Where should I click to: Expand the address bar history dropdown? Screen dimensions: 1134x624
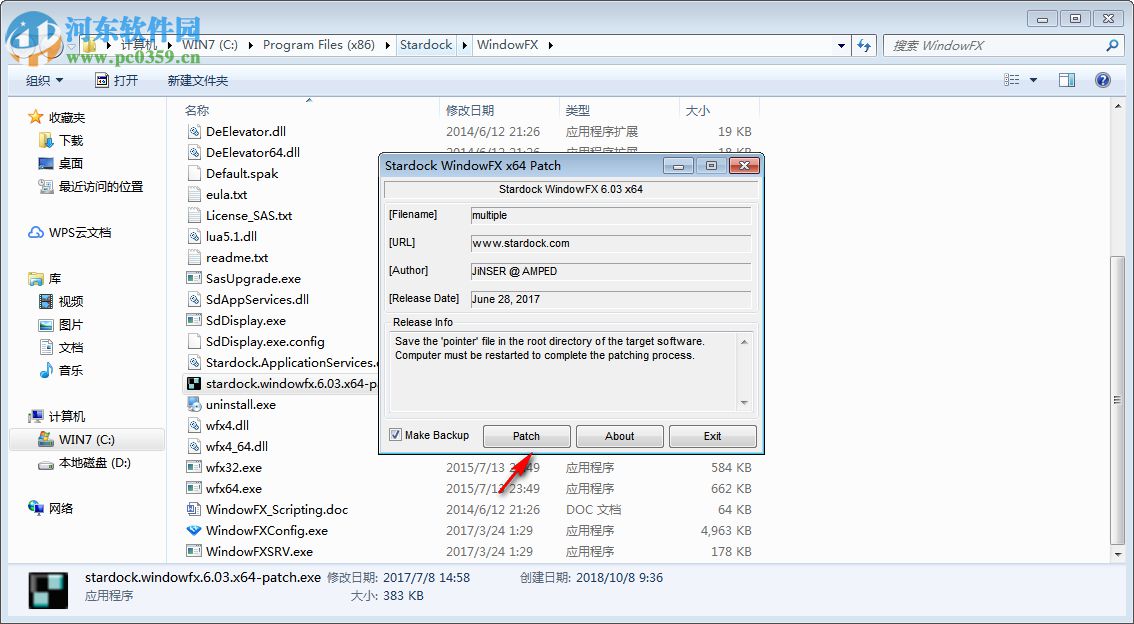[x=841, y=45]
